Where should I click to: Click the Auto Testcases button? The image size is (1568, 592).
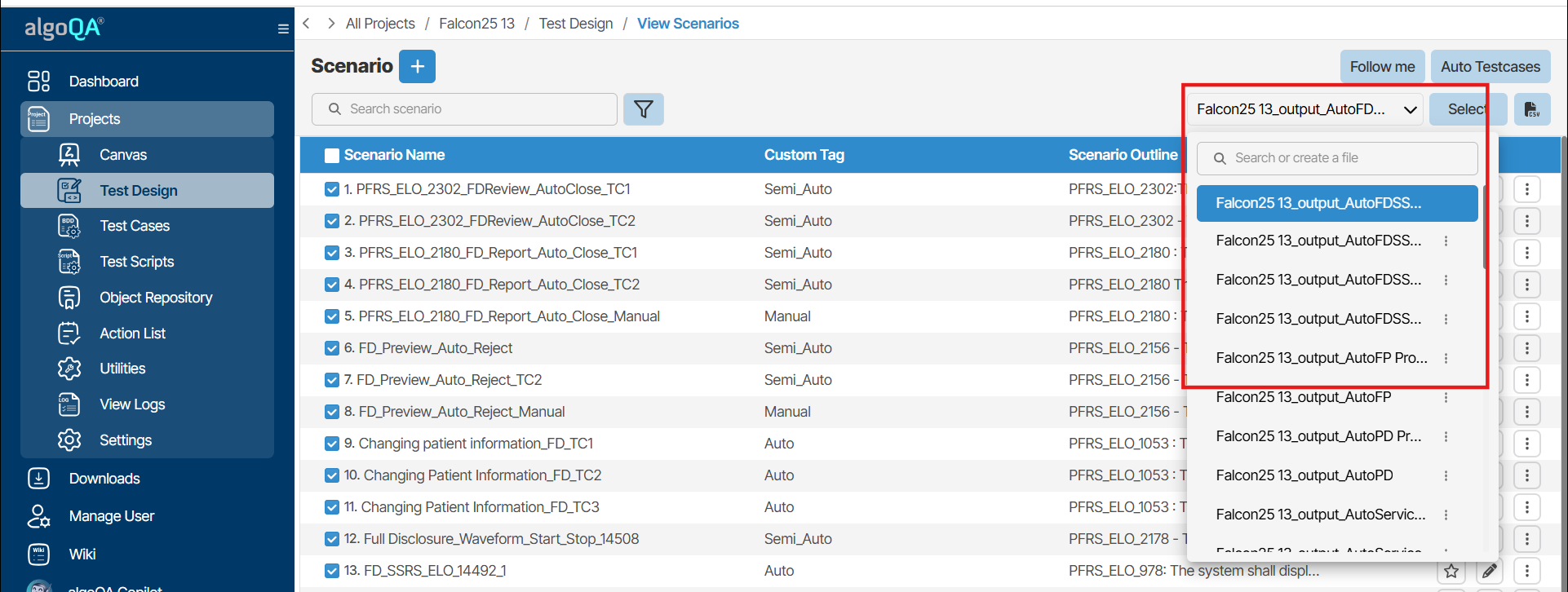click(1490, 67)
